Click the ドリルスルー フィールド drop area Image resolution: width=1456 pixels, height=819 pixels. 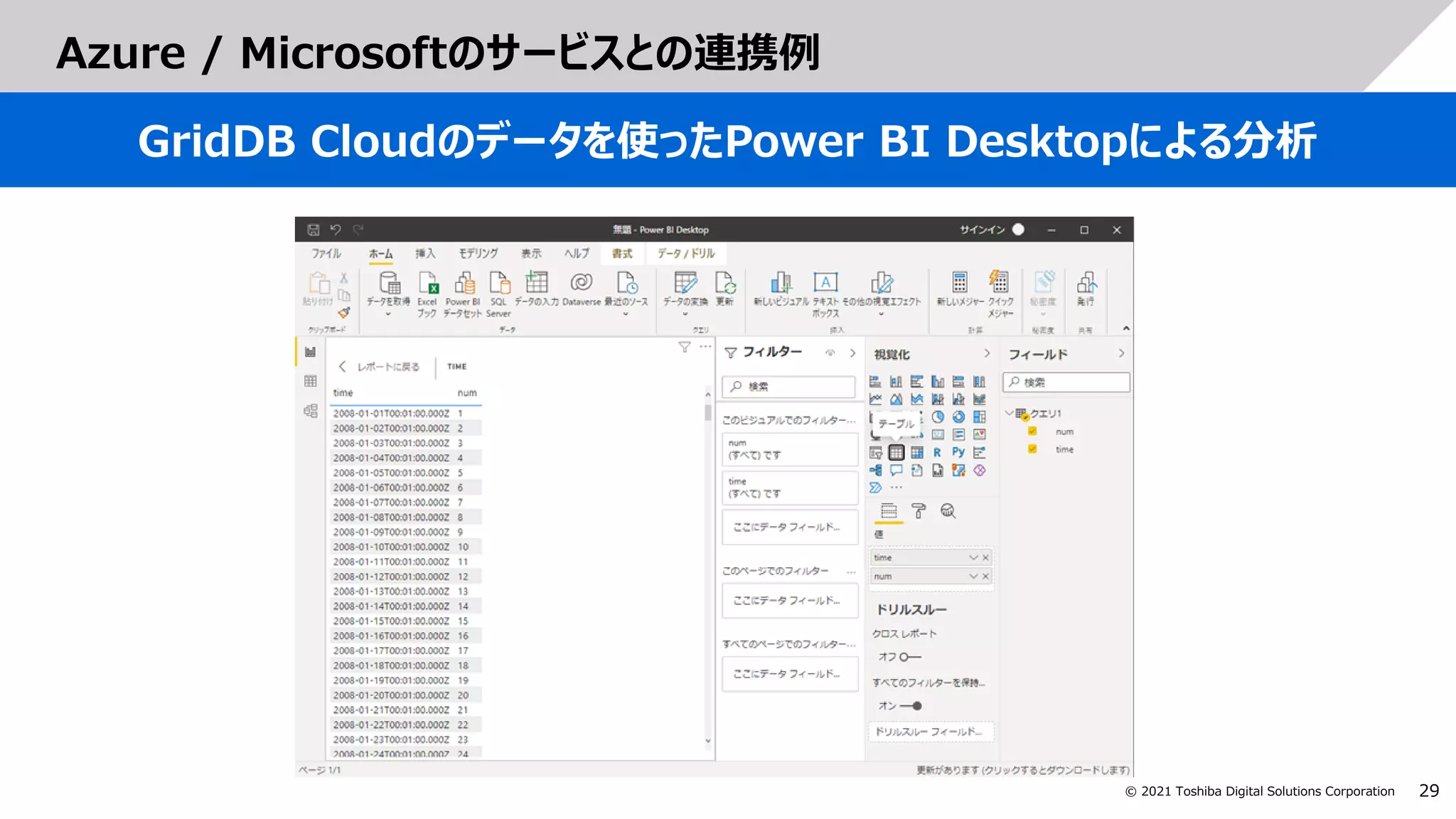(x=931, y=732)
